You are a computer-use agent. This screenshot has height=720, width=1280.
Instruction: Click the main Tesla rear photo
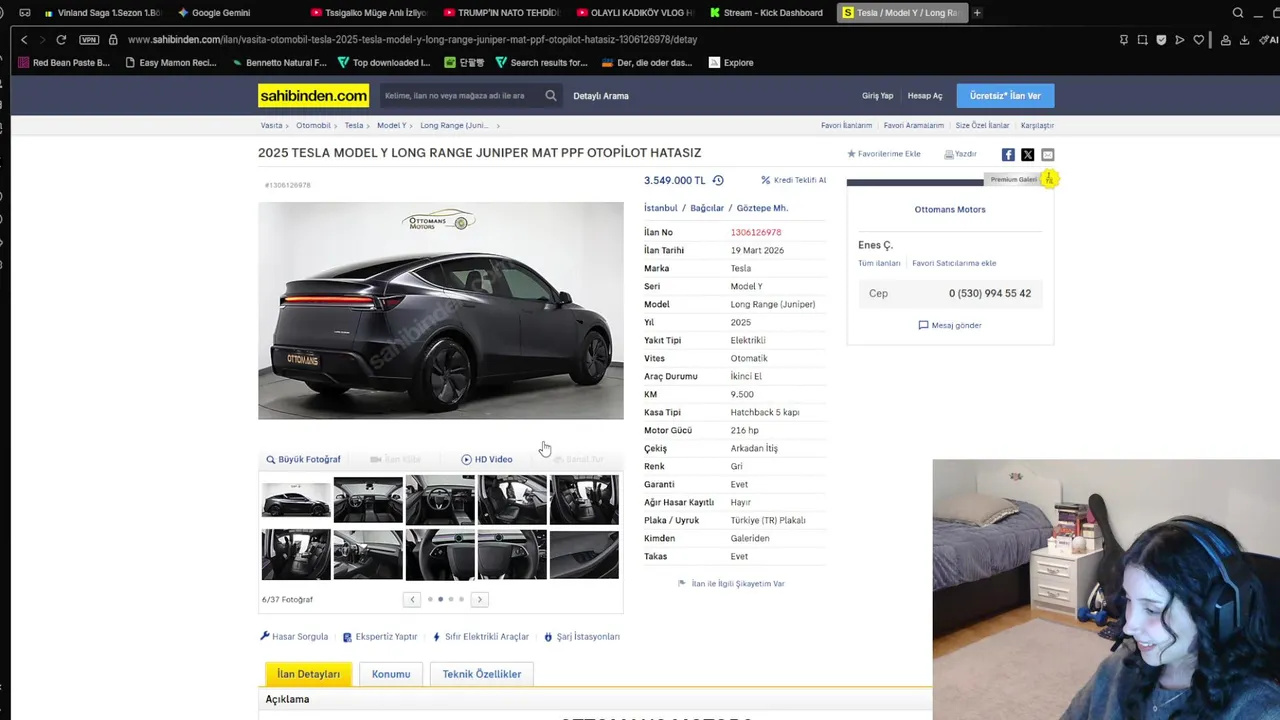point(441,311)
